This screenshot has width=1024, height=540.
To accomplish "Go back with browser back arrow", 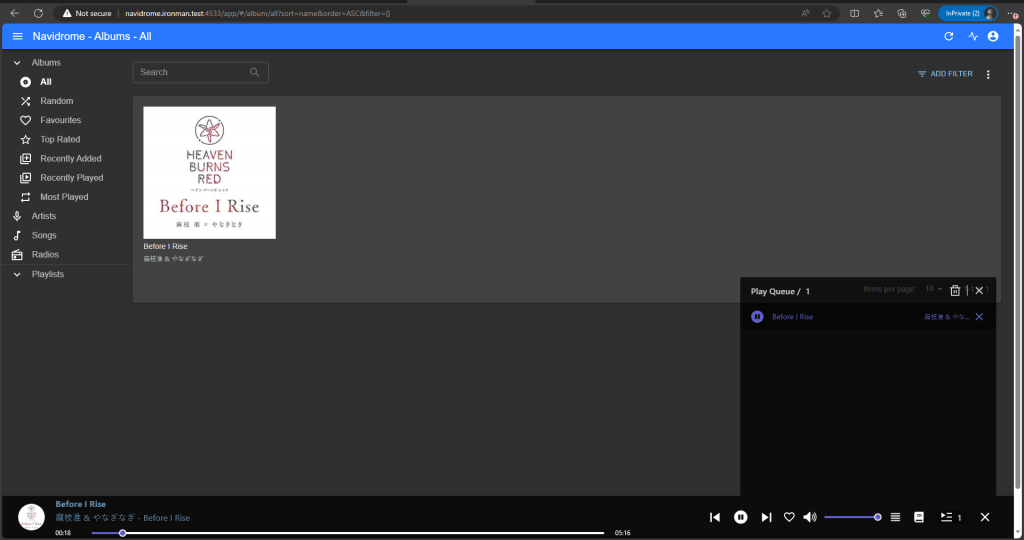I will click(14, 13).
